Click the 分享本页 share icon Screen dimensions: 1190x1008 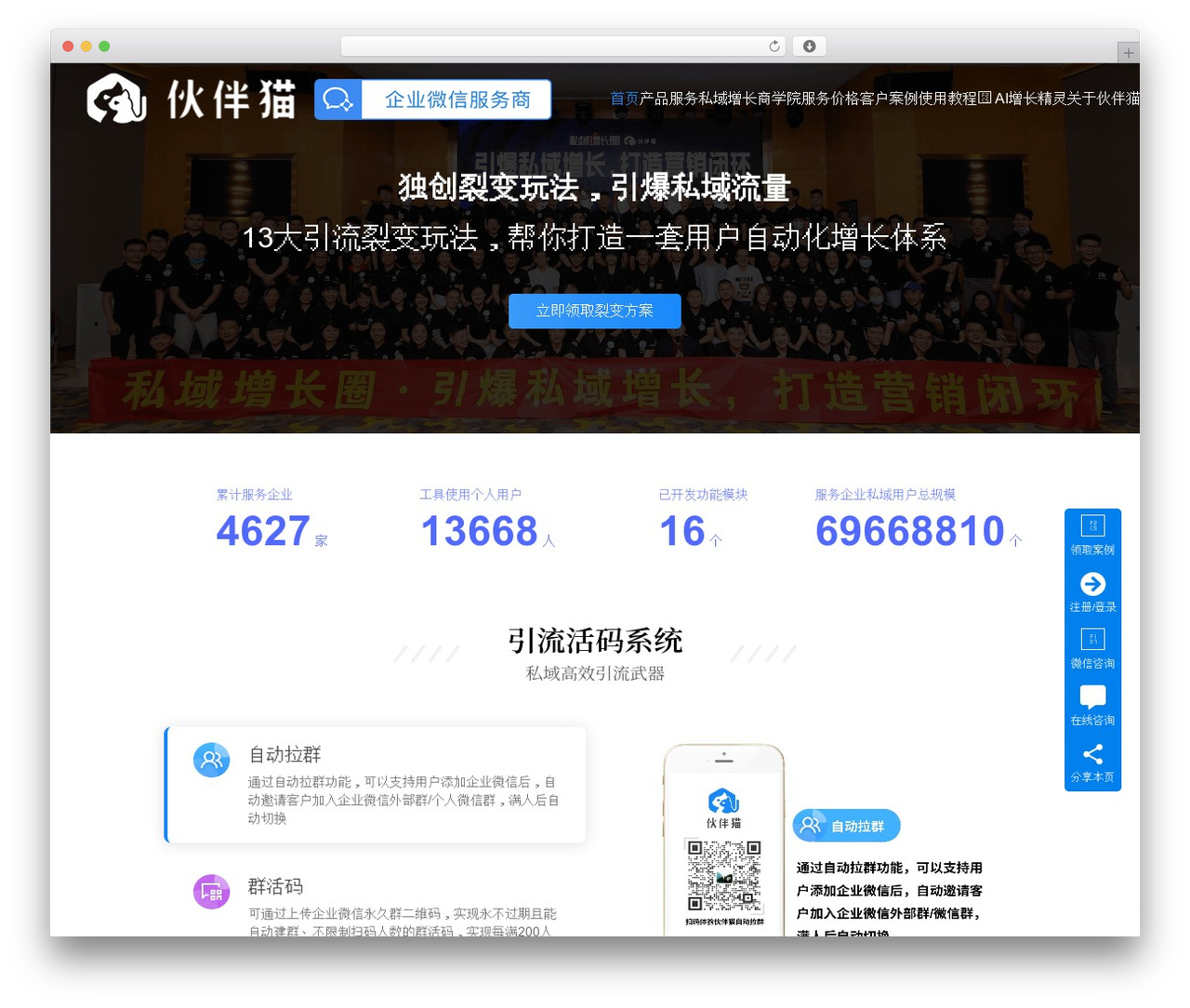[x=1092, y=754]
